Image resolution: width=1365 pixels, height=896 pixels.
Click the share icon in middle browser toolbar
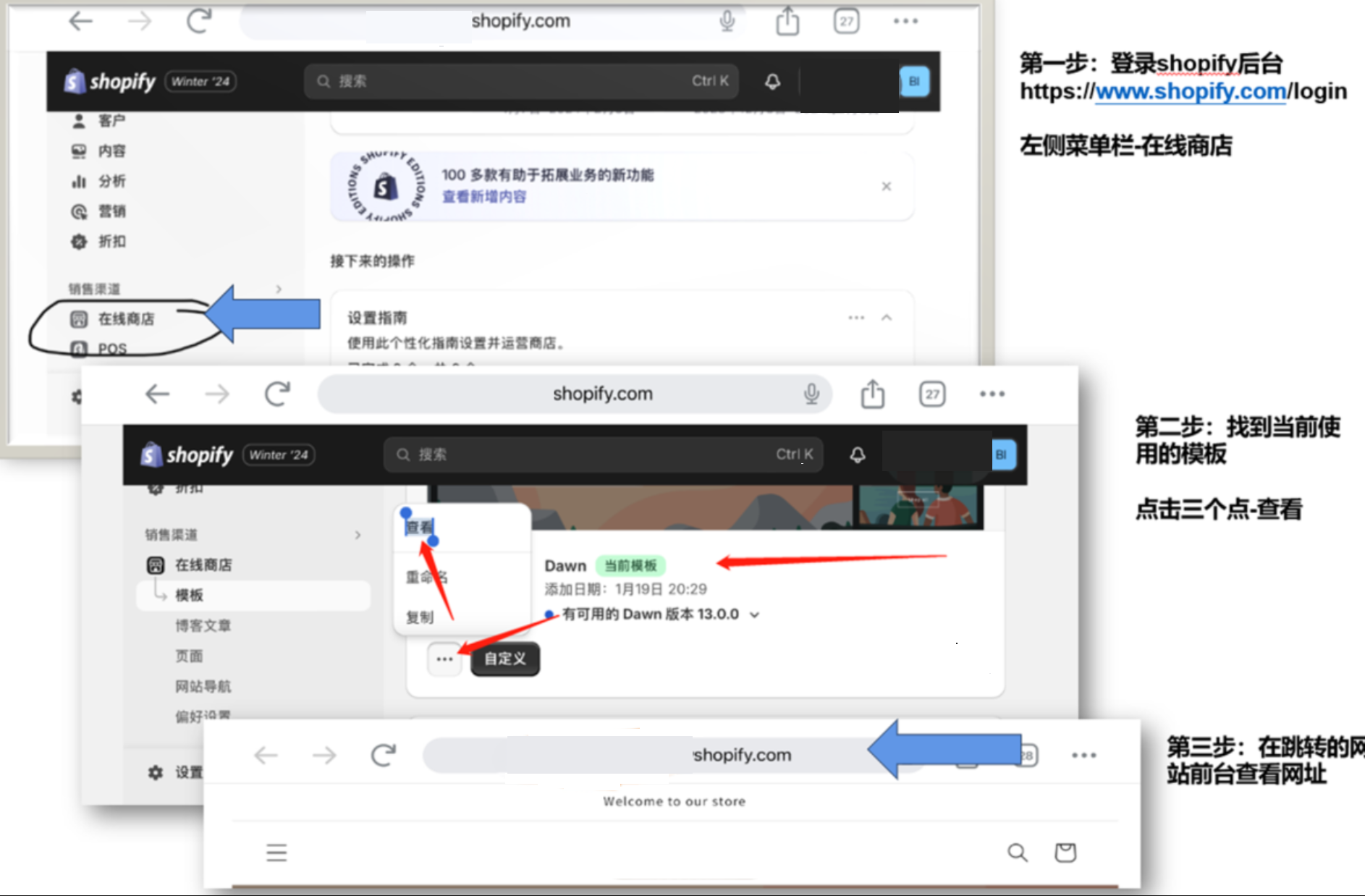point(872,394)
